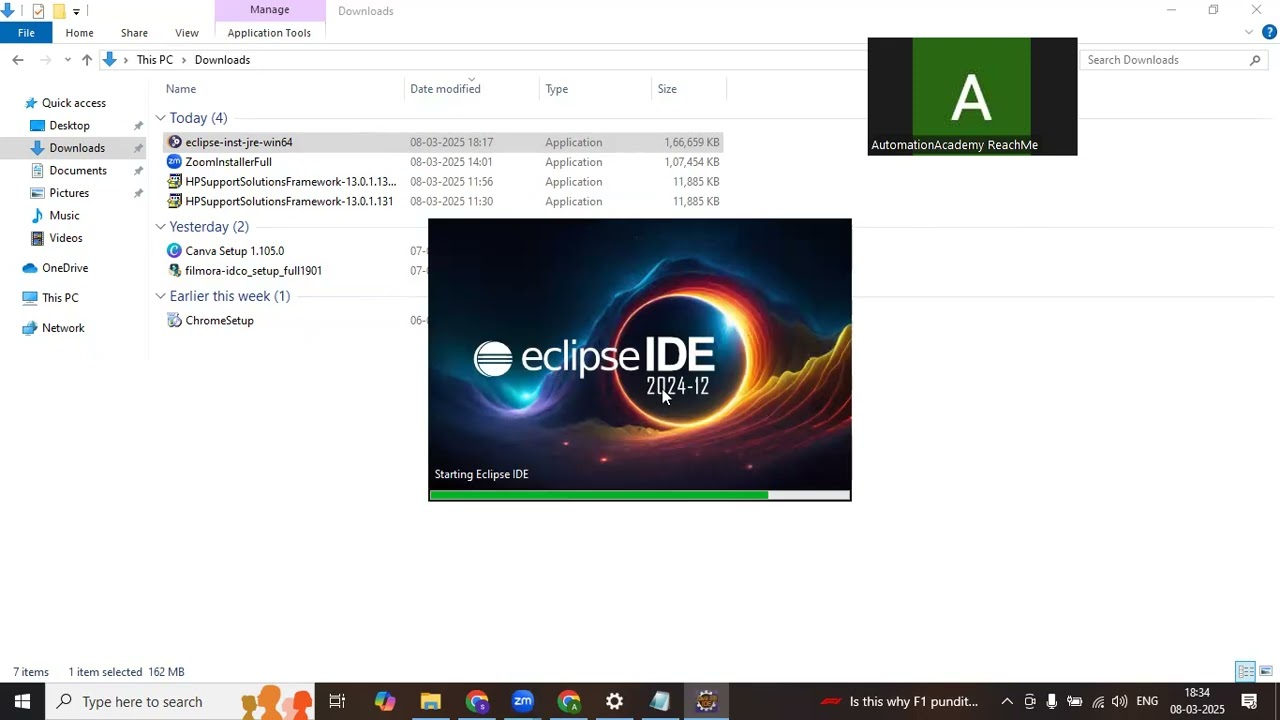Open the Application Tools tab
Screen dimensions: 1280x720
(x=269, y=33)
